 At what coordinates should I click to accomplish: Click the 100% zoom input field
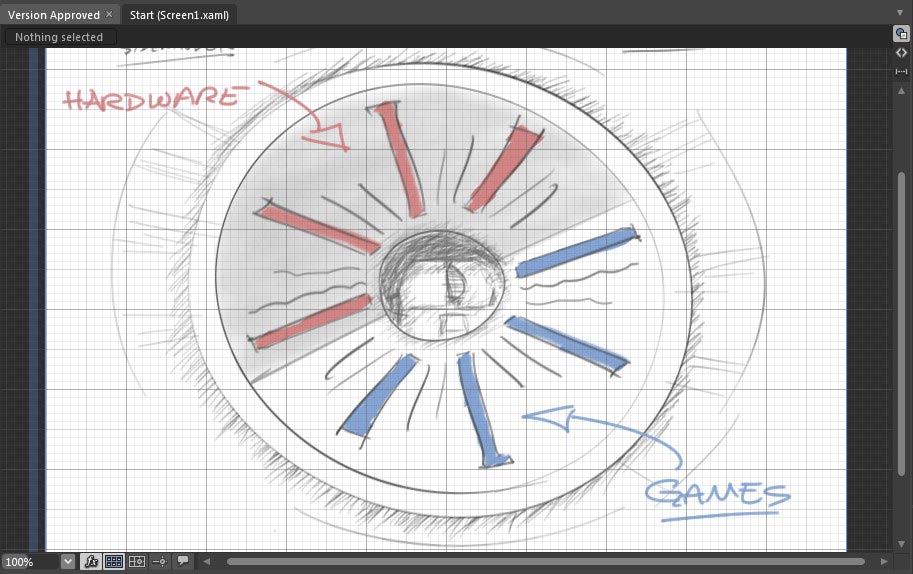30,562
